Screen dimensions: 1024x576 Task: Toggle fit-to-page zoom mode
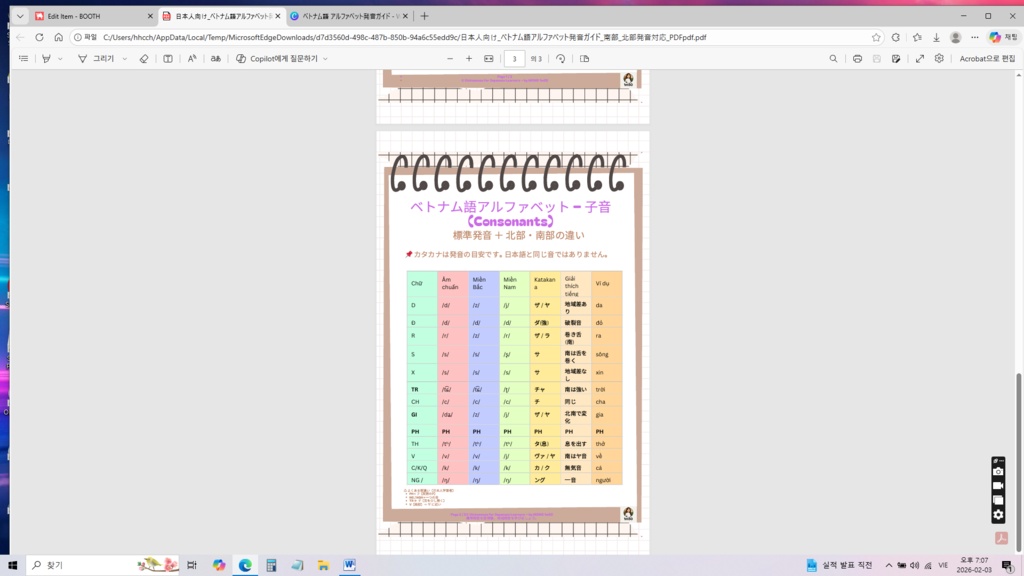click(x=489, y=58)
